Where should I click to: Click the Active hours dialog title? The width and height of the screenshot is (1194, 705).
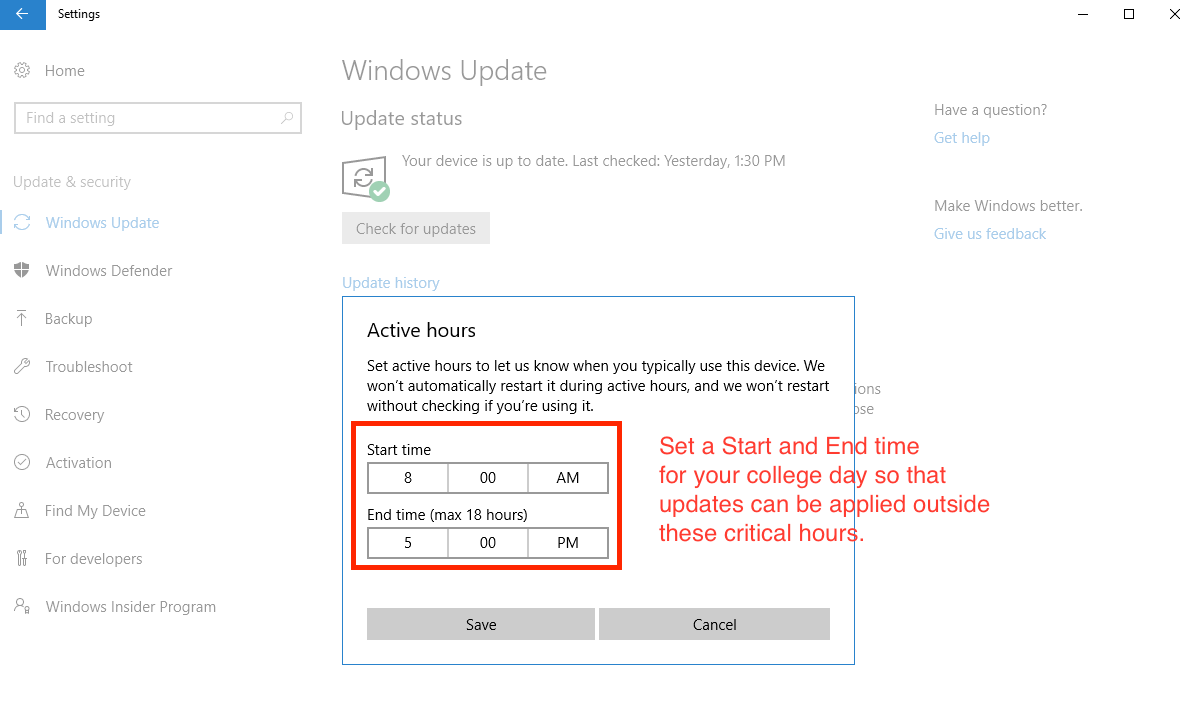[421, 330]
